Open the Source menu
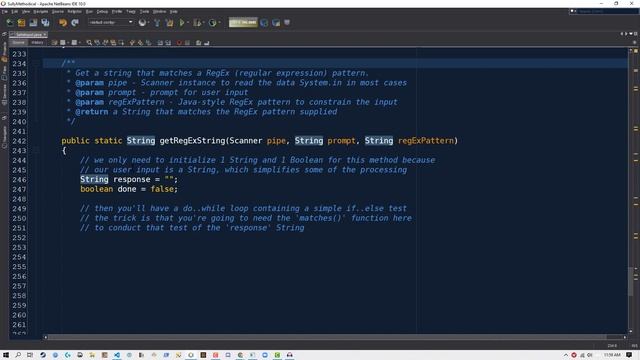 [58, 11]
